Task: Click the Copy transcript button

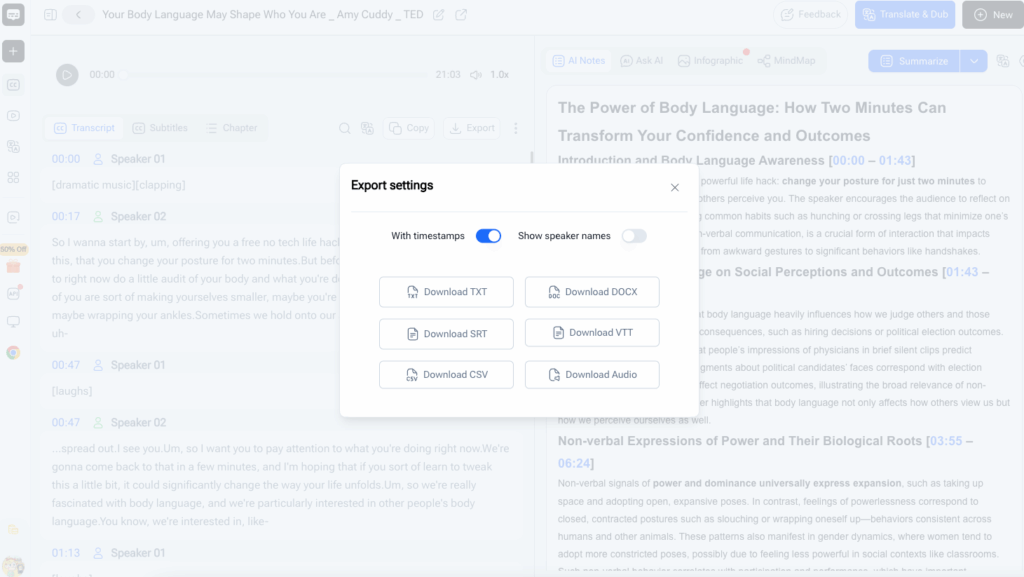Action: coord(409,128)
